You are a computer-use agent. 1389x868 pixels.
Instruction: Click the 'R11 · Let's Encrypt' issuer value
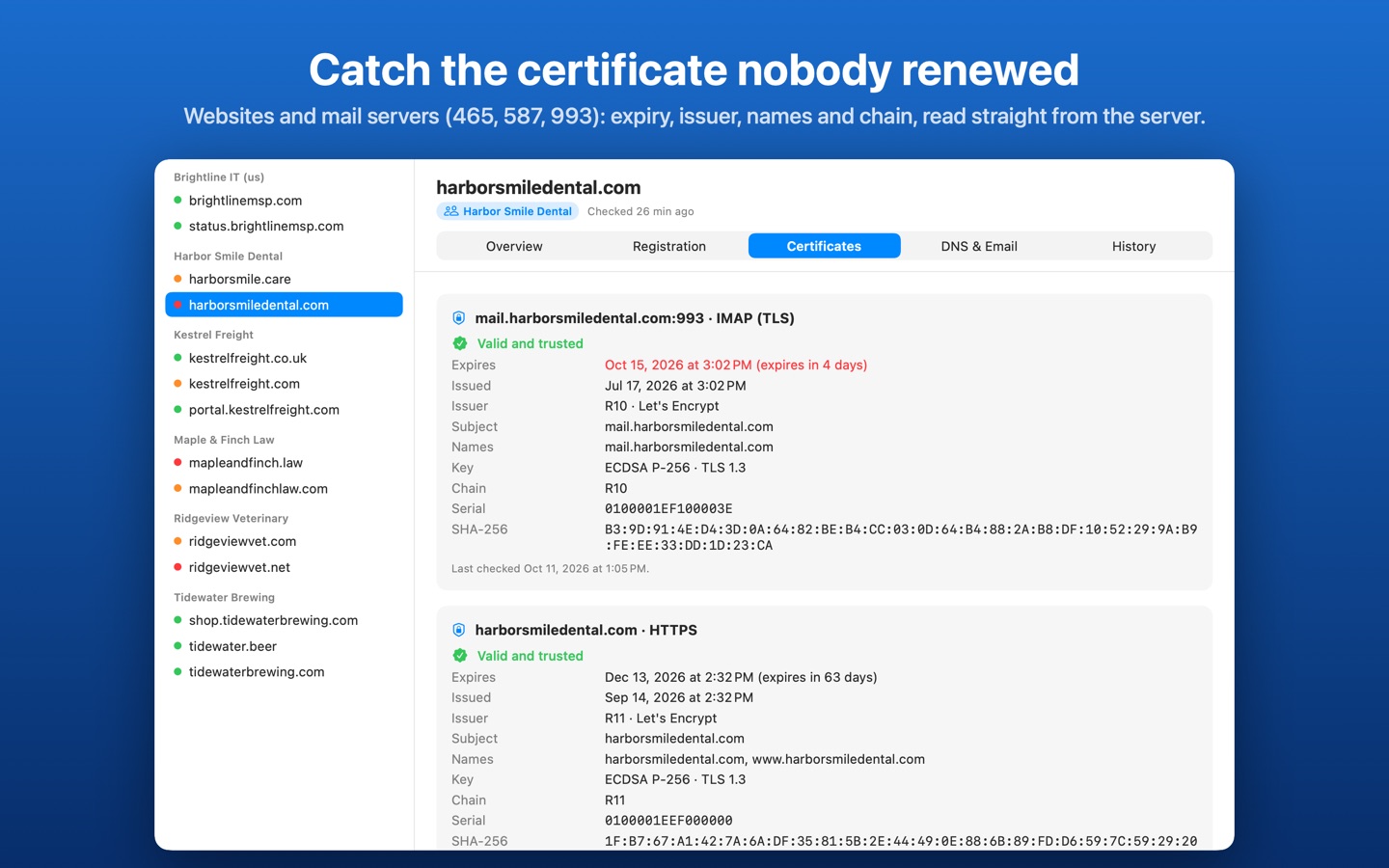[x=661, y=719]
